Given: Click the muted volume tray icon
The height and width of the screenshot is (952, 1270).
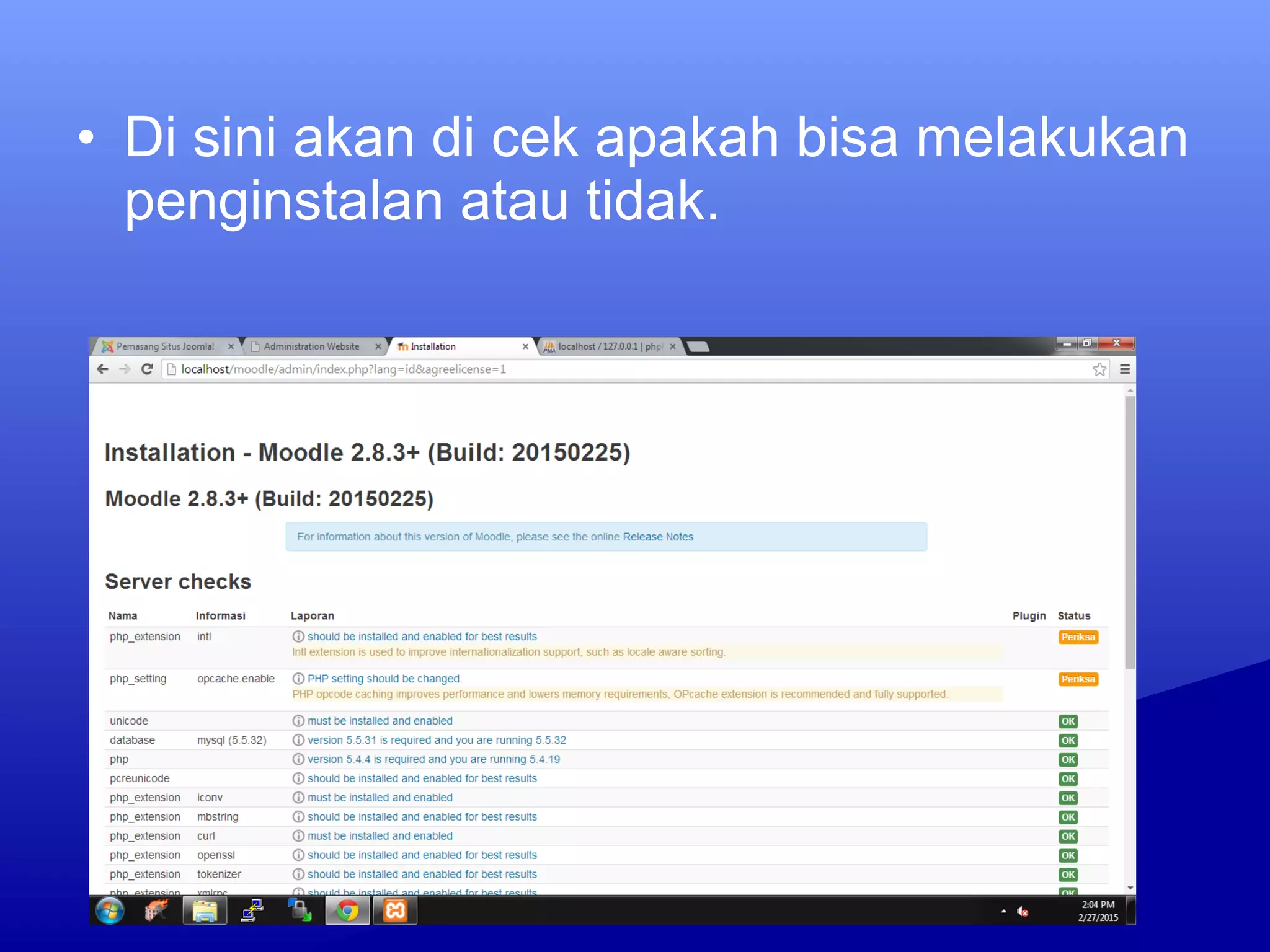Looking at the screenshot, I should 1023,911.
